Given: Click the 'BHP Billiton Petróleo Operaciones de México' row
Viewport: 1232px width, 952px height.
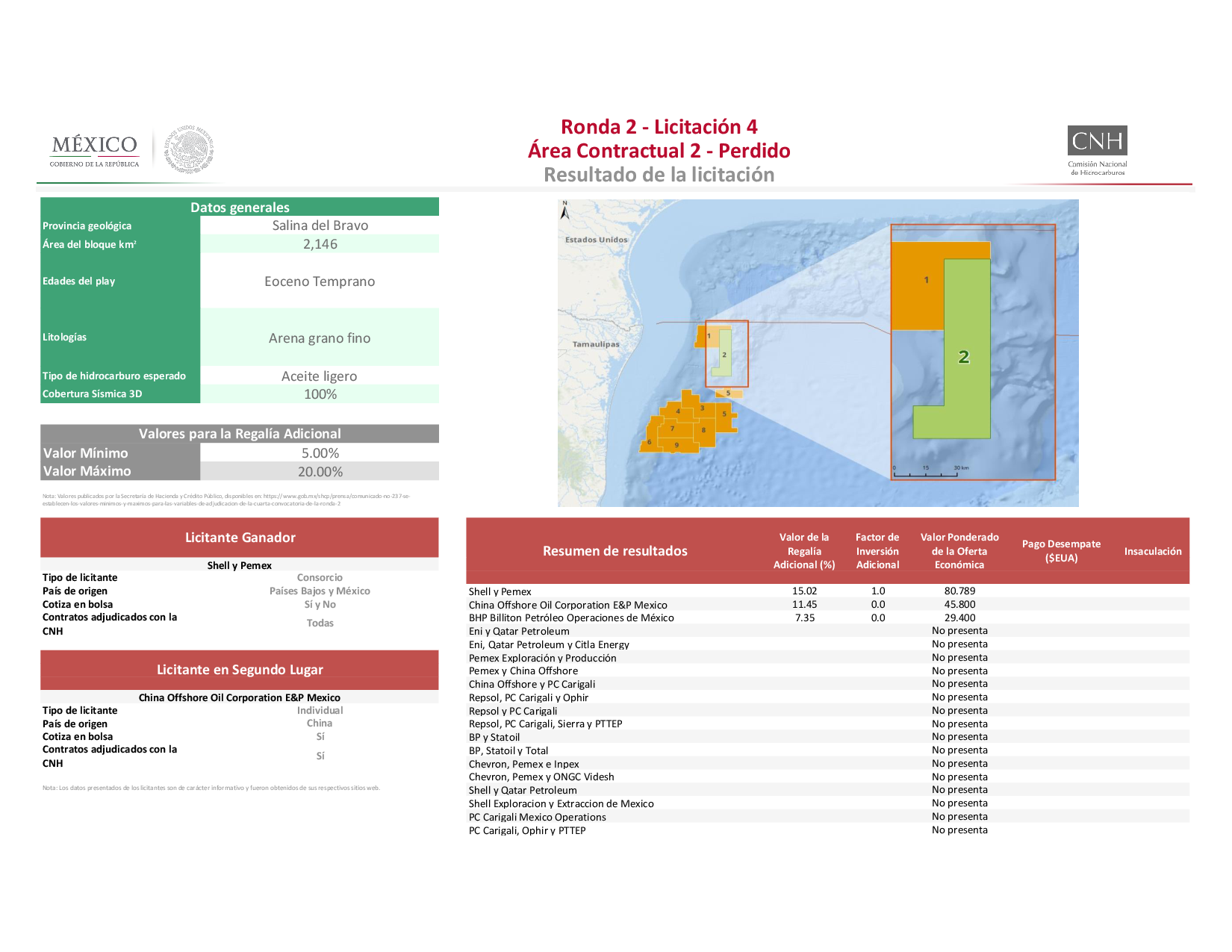Looking at the screenshot, I should coord(827,618).
